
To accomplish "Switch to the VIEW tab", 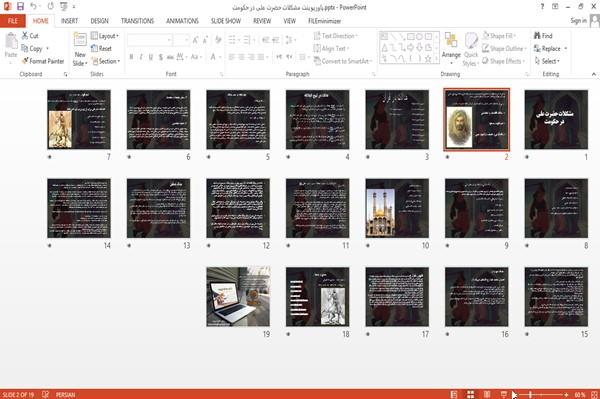I will click(x=289, y=21).
